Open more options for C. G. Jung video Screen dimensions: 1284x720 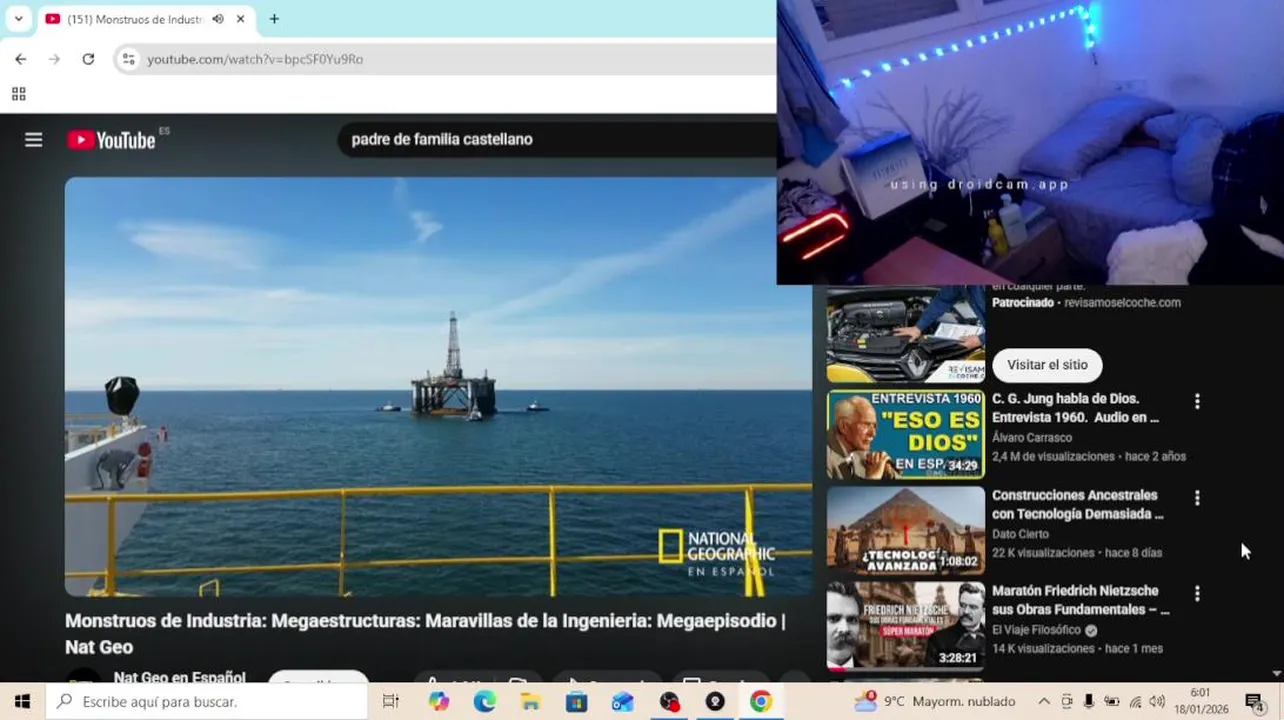(1197, 401)
